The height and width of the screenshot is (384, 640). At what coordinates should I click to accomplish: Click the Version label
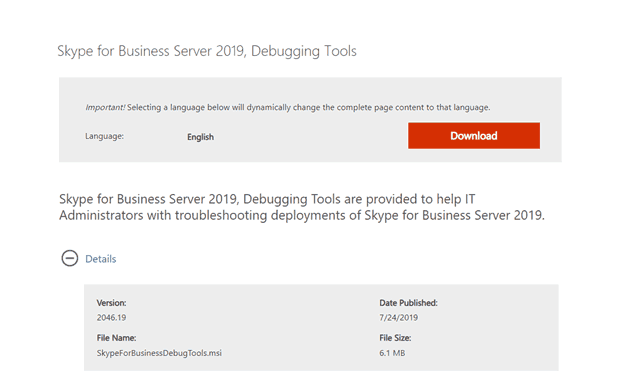(x=111, y=303)
